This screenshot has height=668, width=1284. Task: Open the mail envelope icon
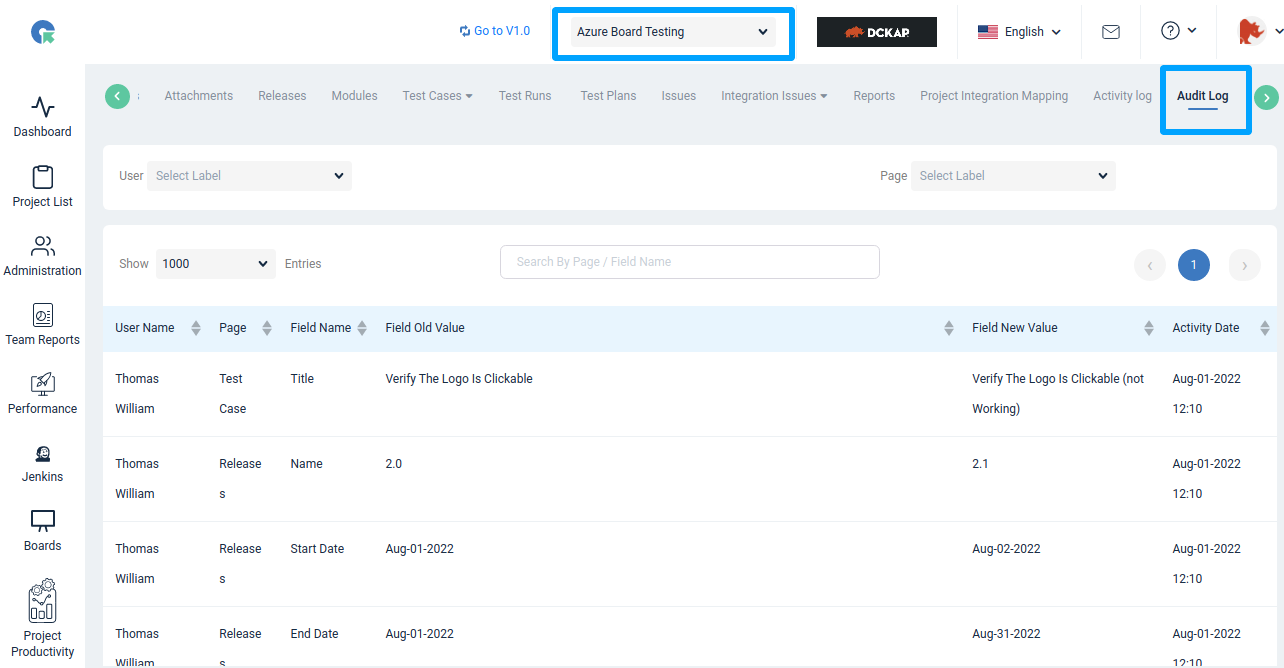[1110, 32]
